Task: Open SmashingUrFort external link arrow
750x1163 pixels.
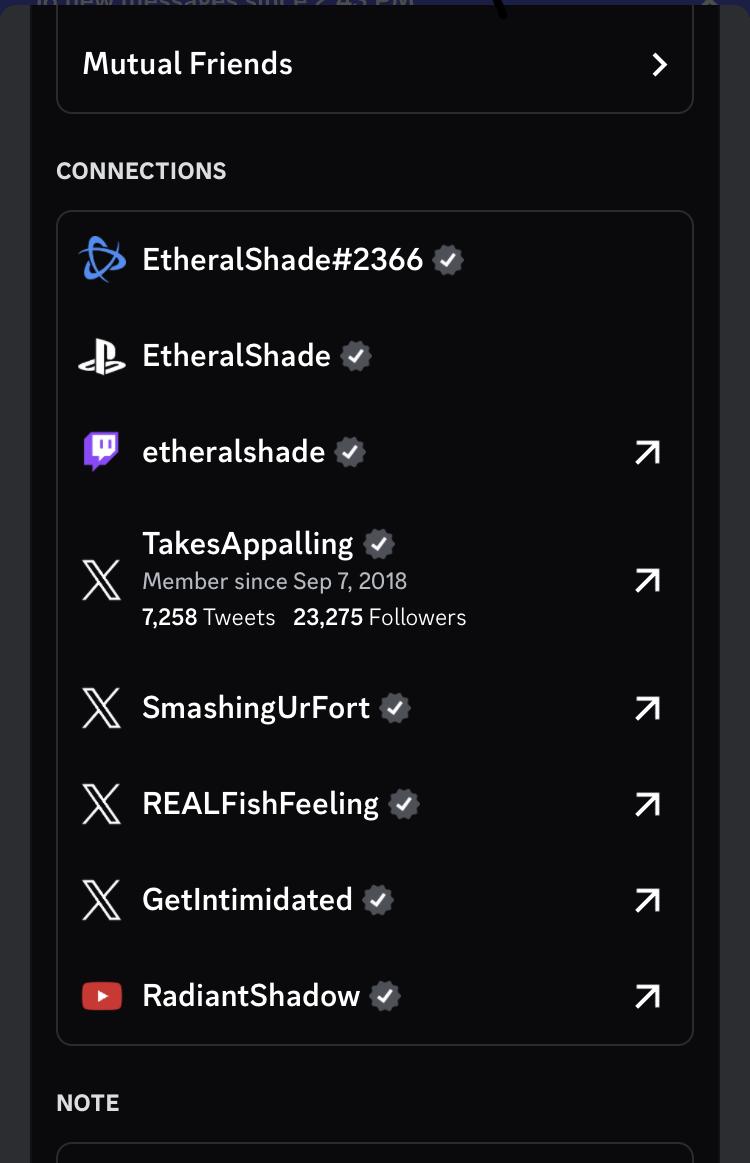Action: tap(648, 708)
